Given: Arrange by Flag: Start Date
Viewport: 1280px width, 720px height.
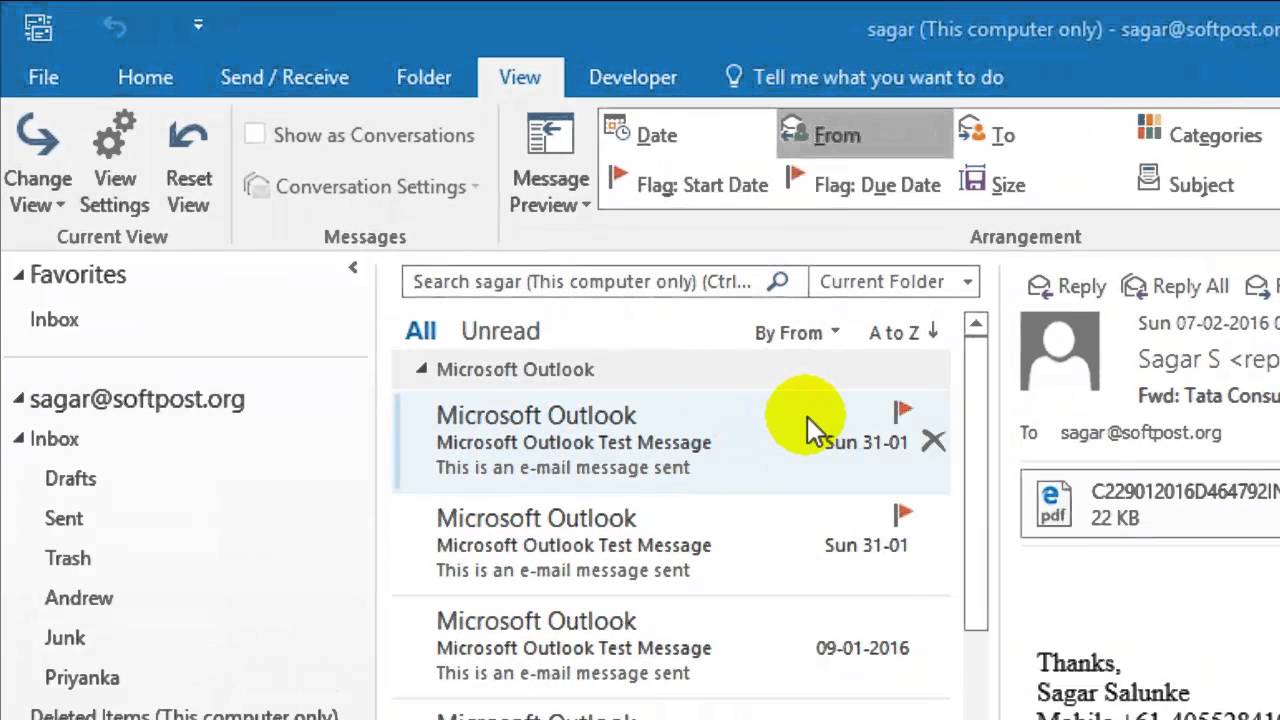Looking at the screenshot, I should coord(688,184).
